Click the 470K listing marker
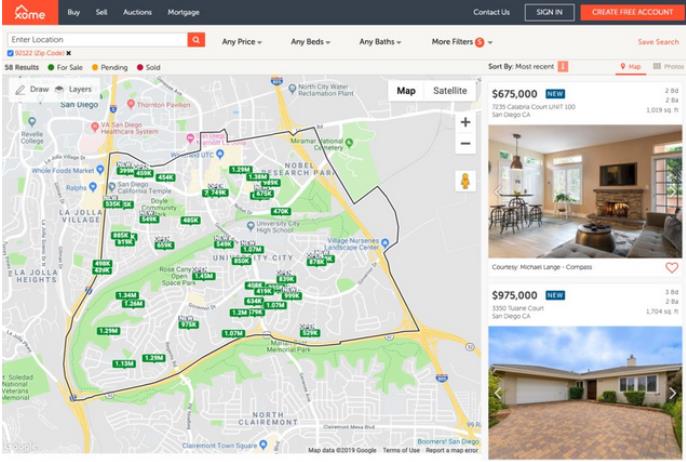Image resolution: width=686 pixels, height=462 pixels. click(x=280, y=211)
